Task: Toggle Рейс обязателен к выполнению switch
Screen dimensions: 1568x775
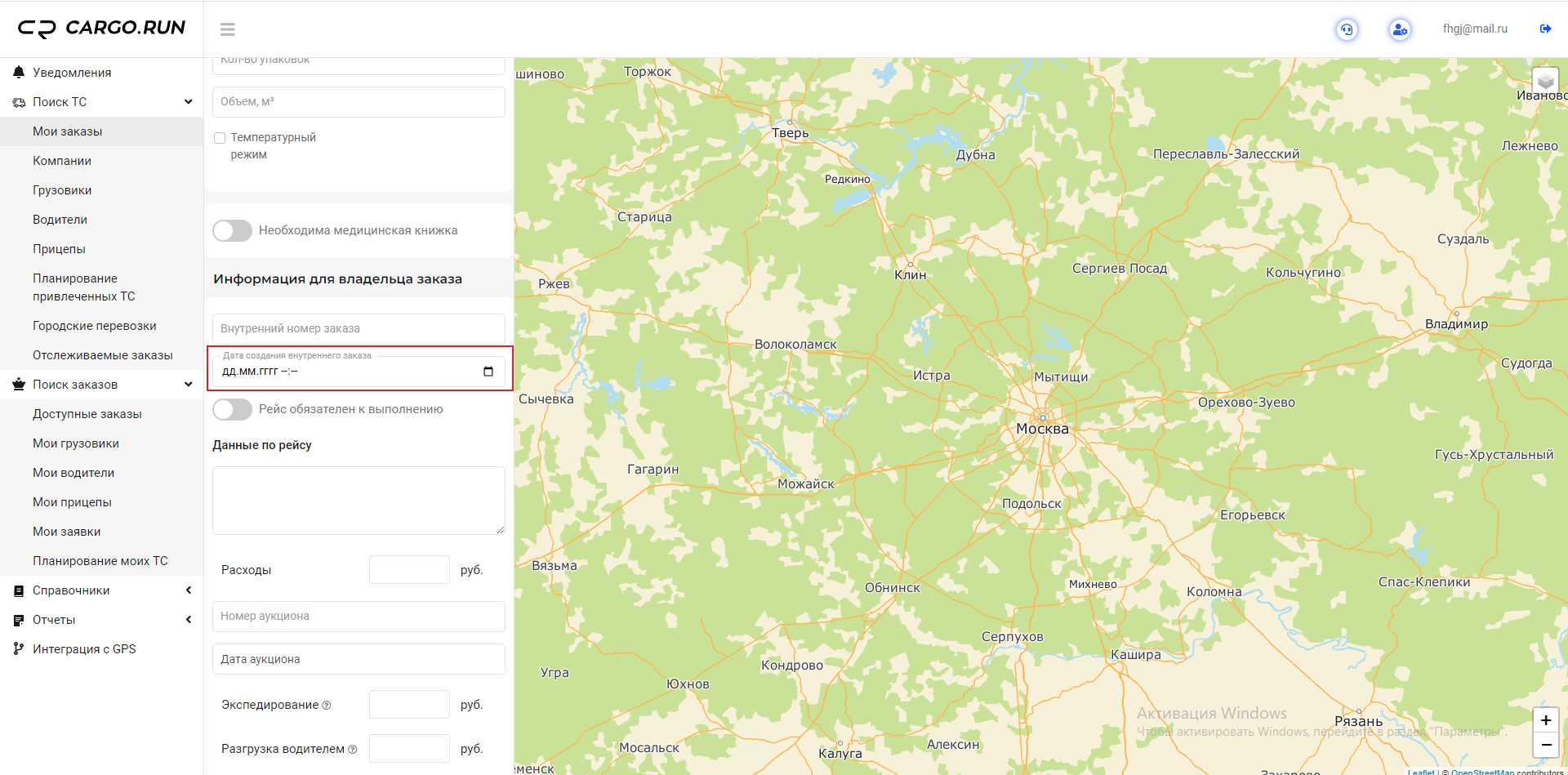Action: click(233, 410)
